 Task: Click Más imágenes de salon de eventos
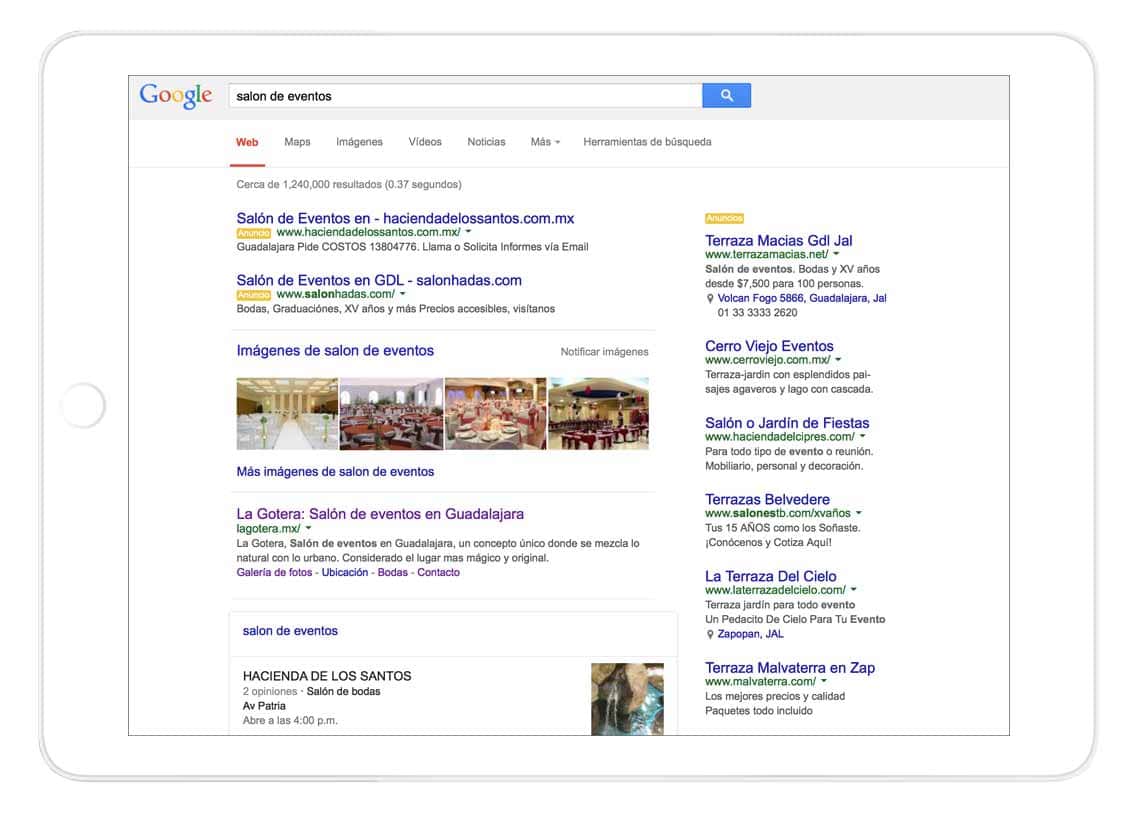coord(335,472)
